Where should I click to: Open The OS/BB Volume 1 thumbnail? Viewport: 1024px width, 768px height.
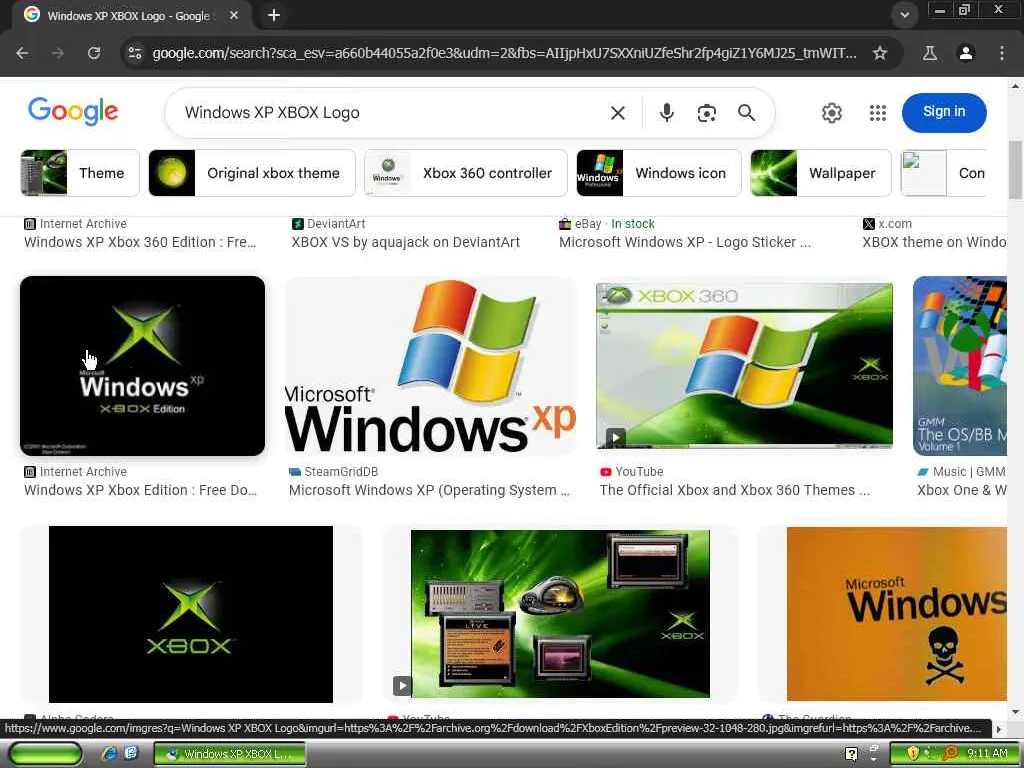coord(959,366)
